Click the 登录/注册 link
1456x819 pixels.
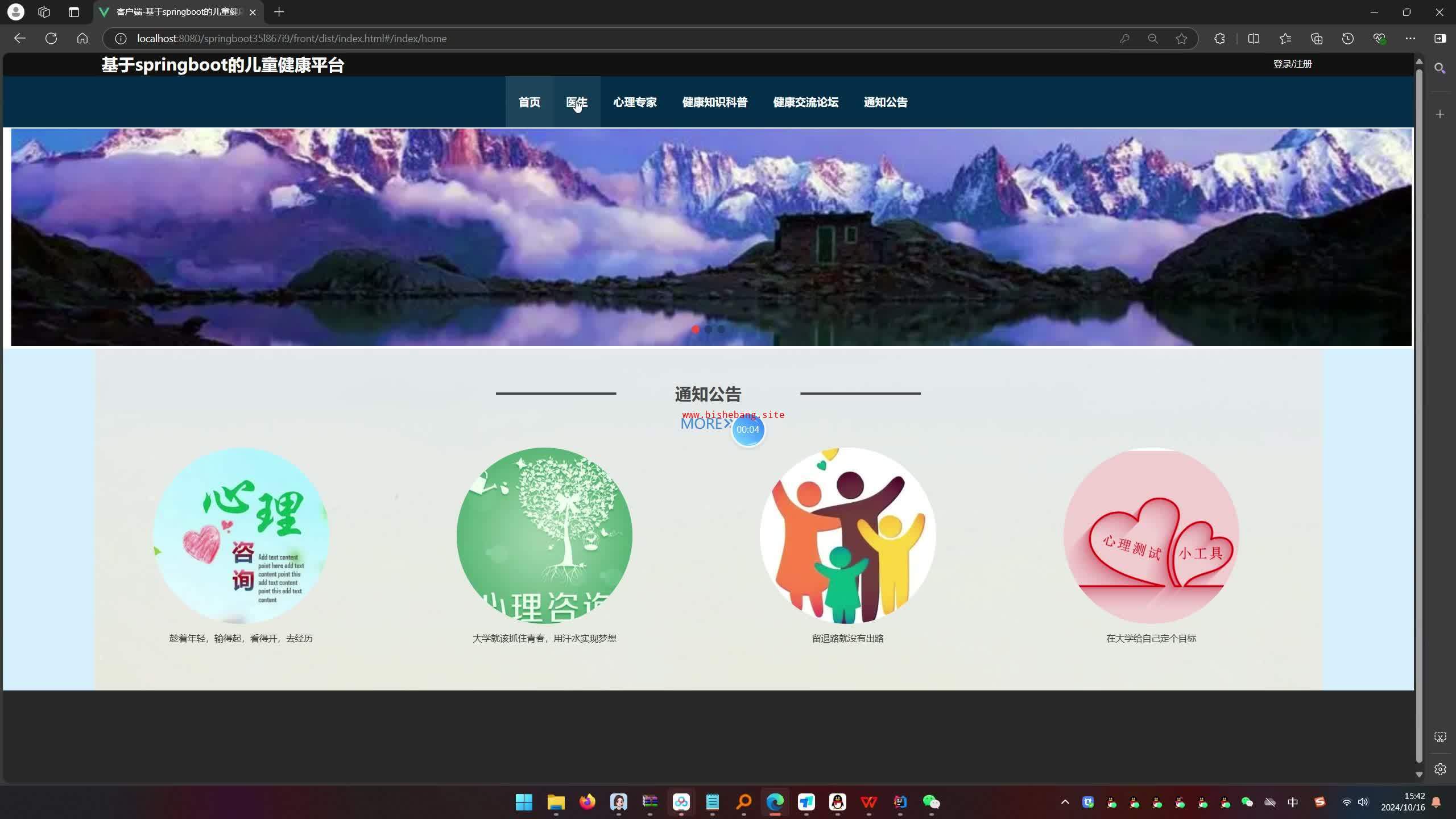click(1292, 64)
